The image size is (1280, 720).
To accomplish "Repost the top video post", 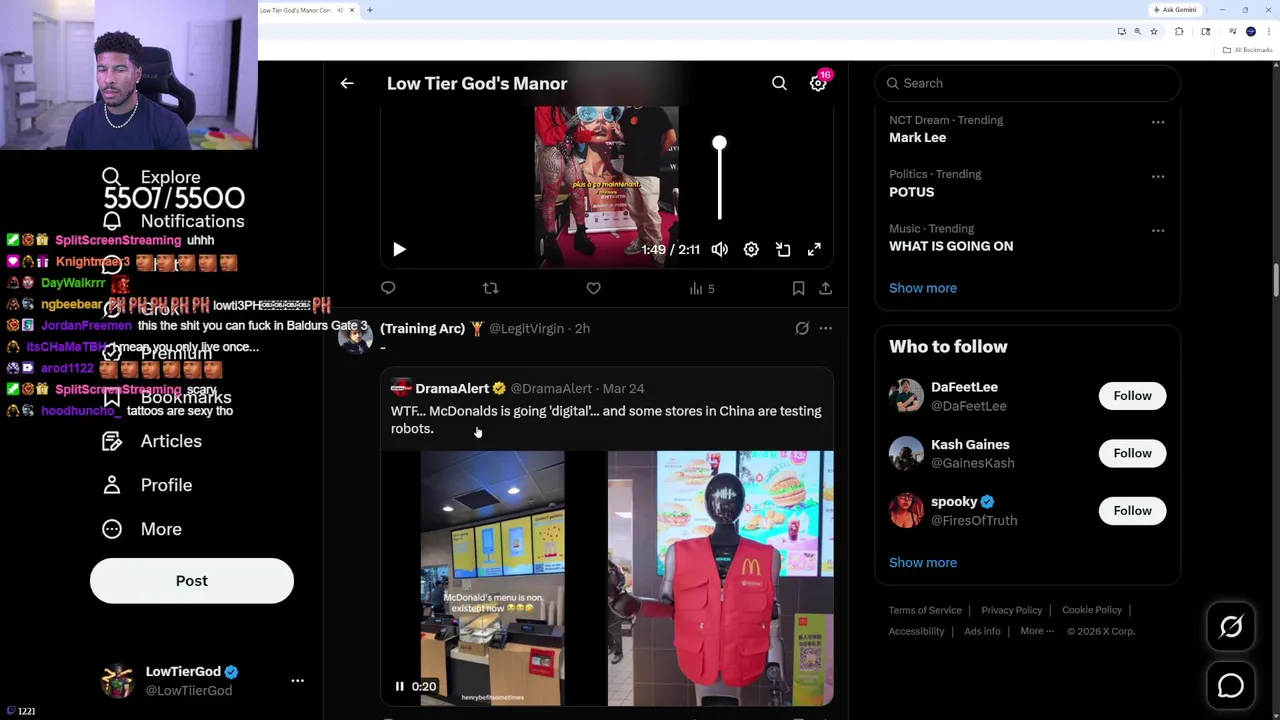I will 490,288.
